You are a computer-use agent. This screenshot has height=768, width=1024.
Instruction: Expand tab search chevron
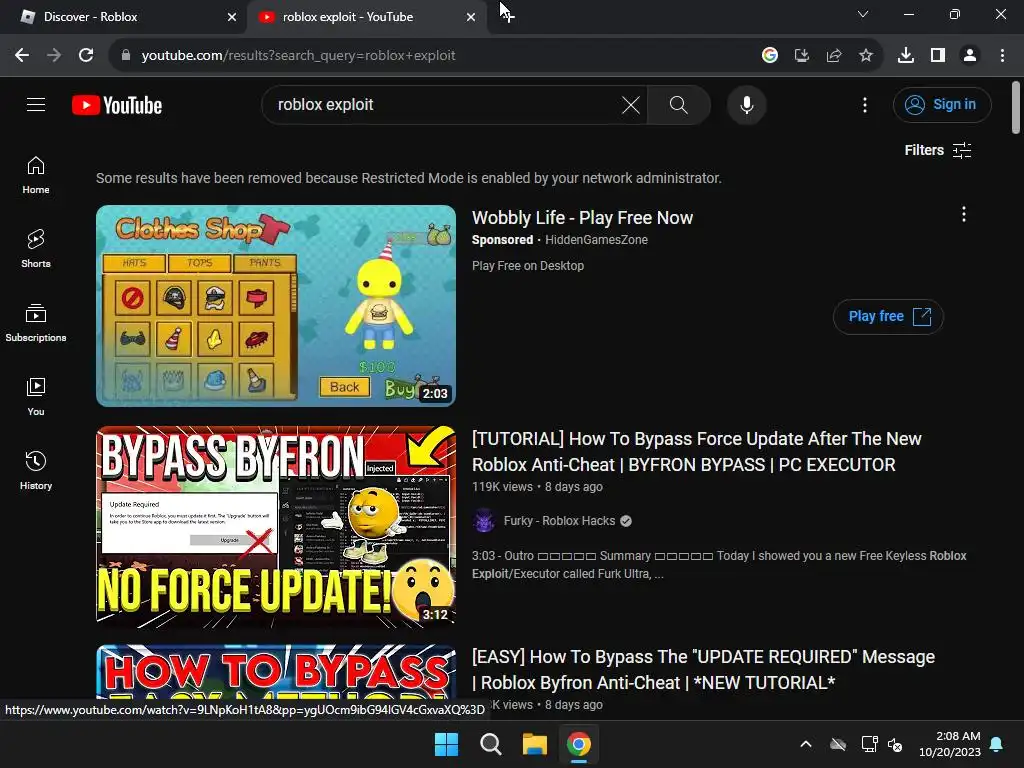point(863,14)
